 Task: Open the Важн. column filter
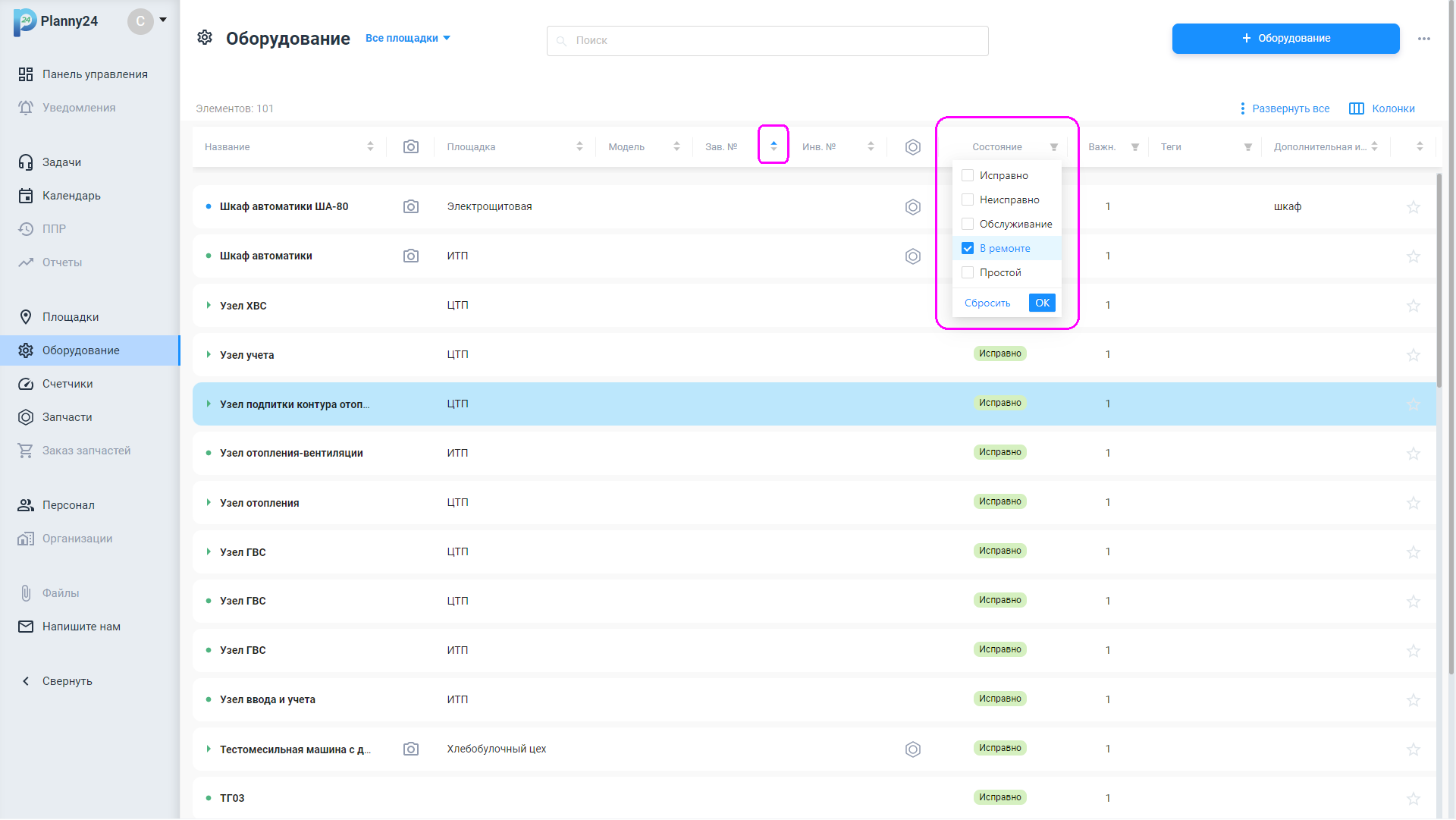[1135, 147]
